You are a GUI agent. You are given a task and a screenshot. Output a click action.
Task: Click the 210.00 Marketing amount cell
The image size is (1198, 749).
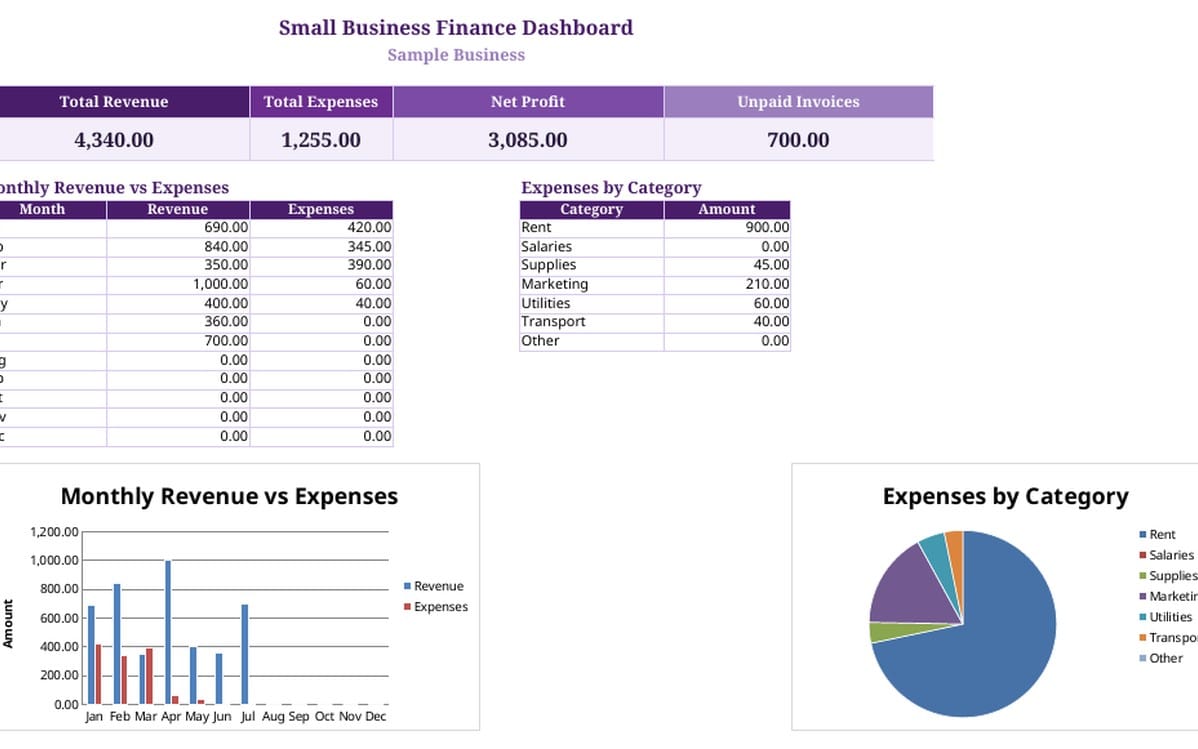(727, 284)
